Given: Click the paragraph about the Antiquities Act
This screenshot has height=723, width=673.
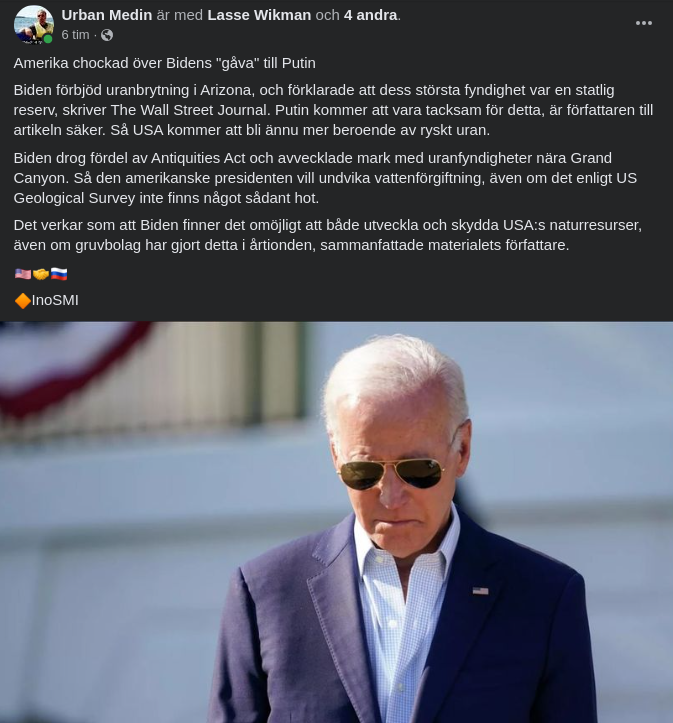Looking at the screenshot, I should [x=325, y=178].
